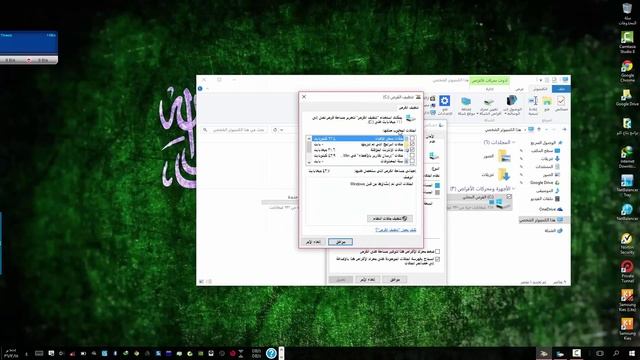
Task: Launch Private Tunnel from the desktop
Action: click(x=627, y=272)
